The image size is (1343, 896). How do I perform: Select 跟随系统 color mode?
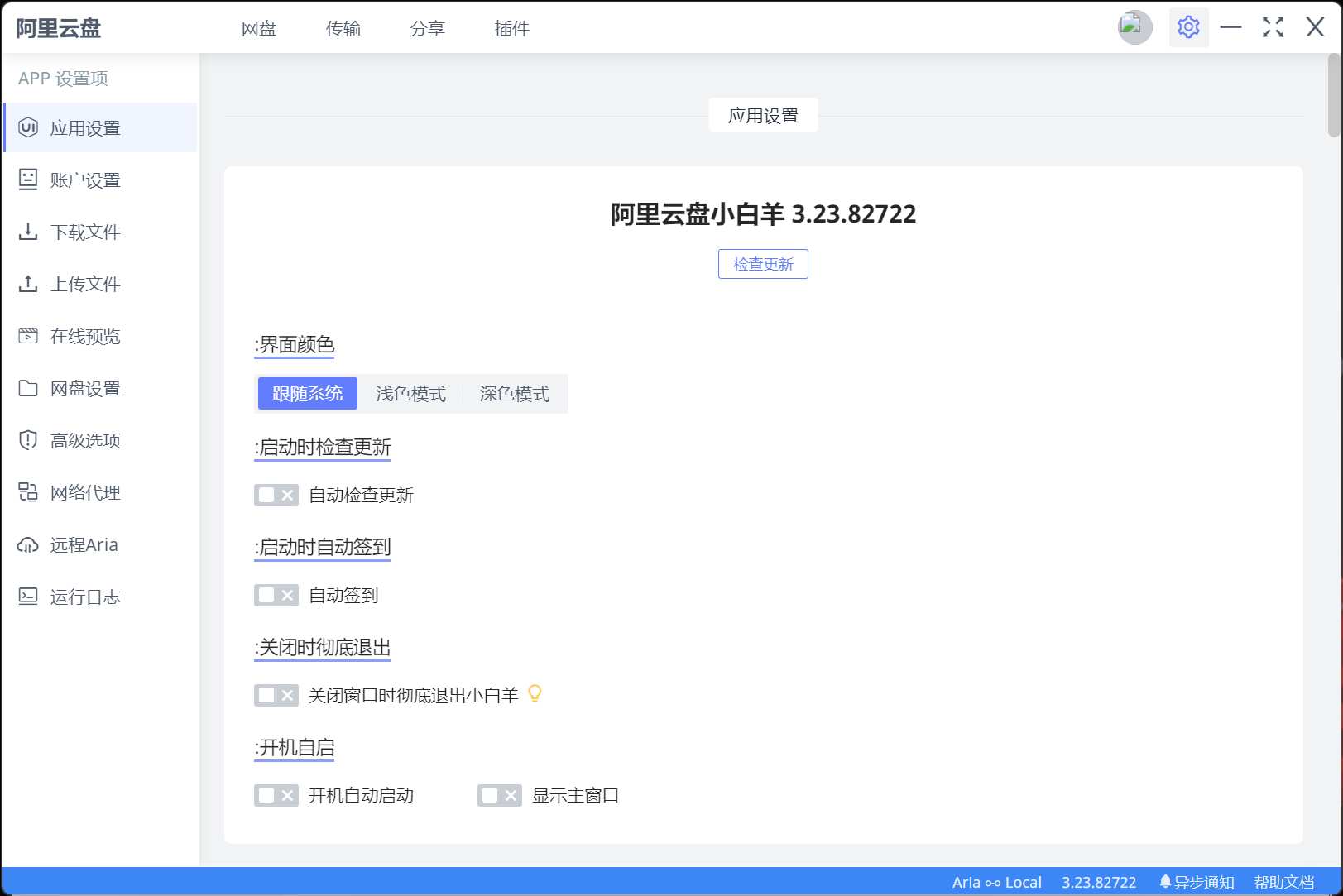[307, 393]
